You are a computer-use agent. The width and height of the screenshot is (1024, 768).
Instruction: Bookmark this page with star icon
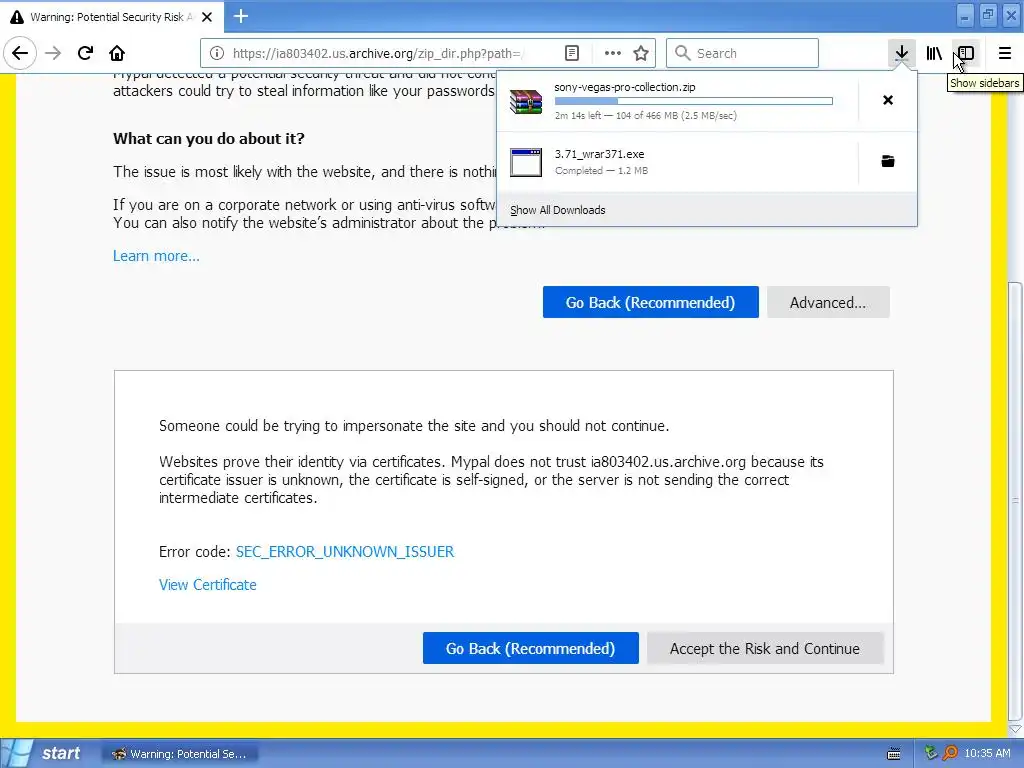[641, 53]
